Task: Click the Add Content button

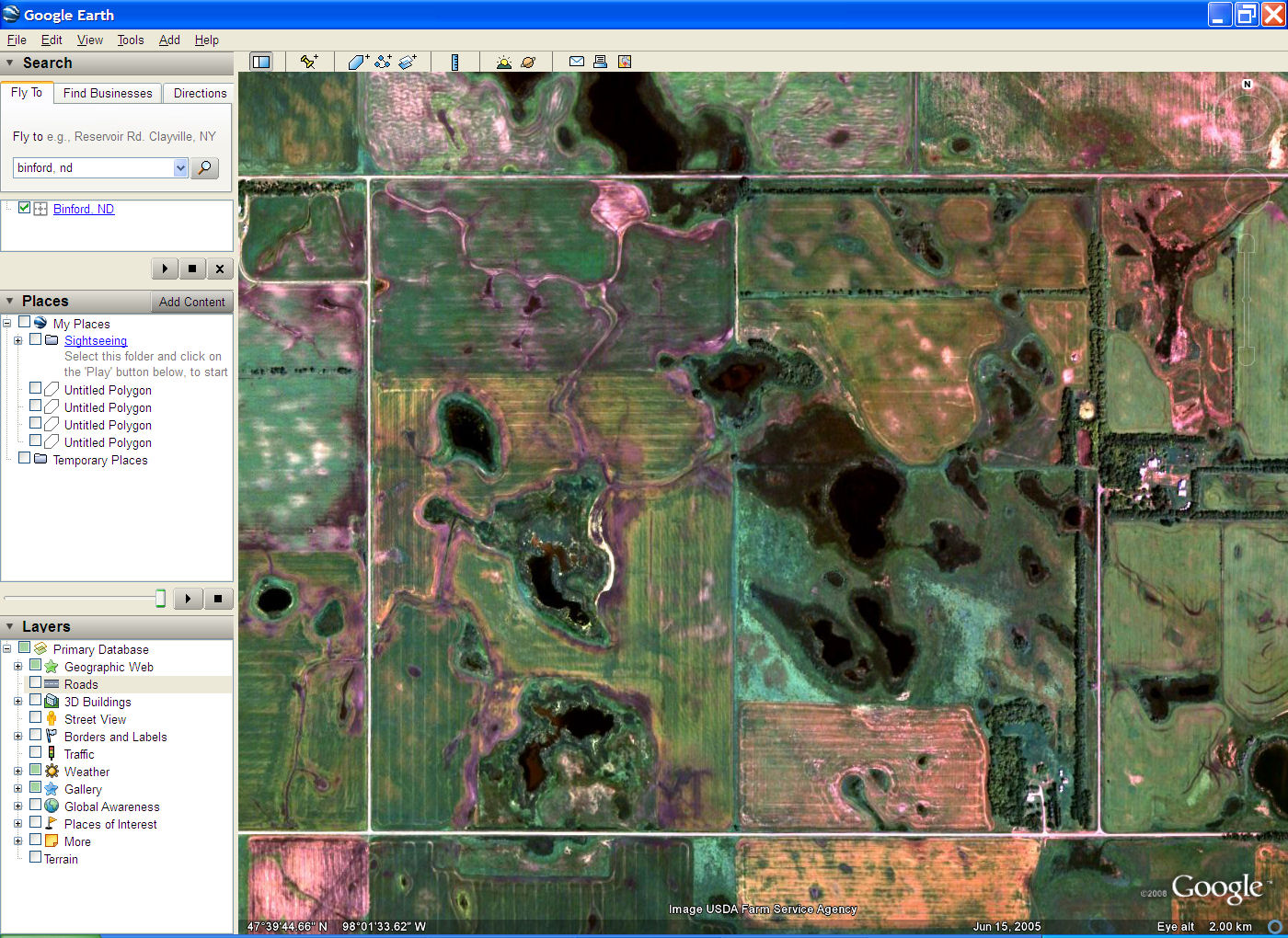Action: [191, 302]
